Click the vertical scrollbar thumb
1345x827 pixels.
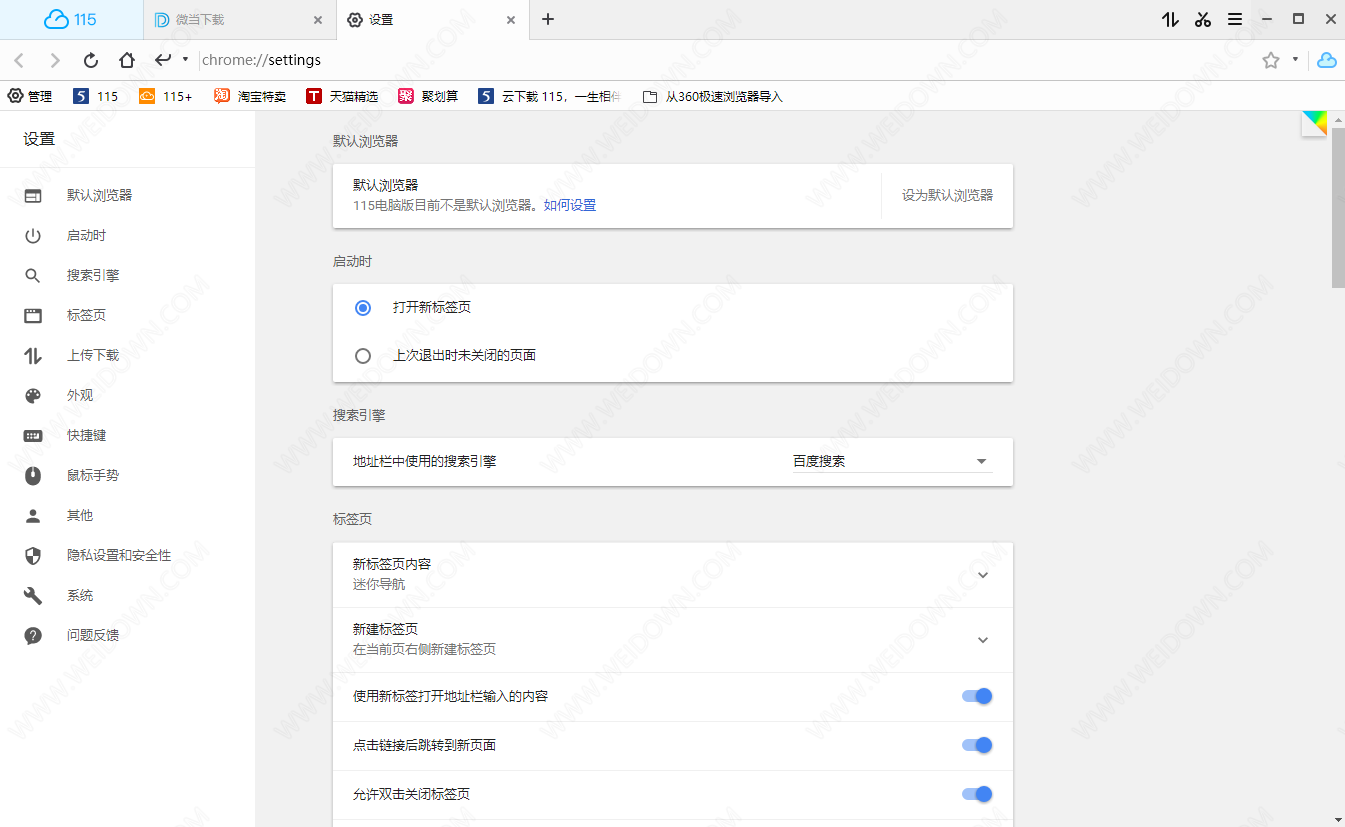1338,207
